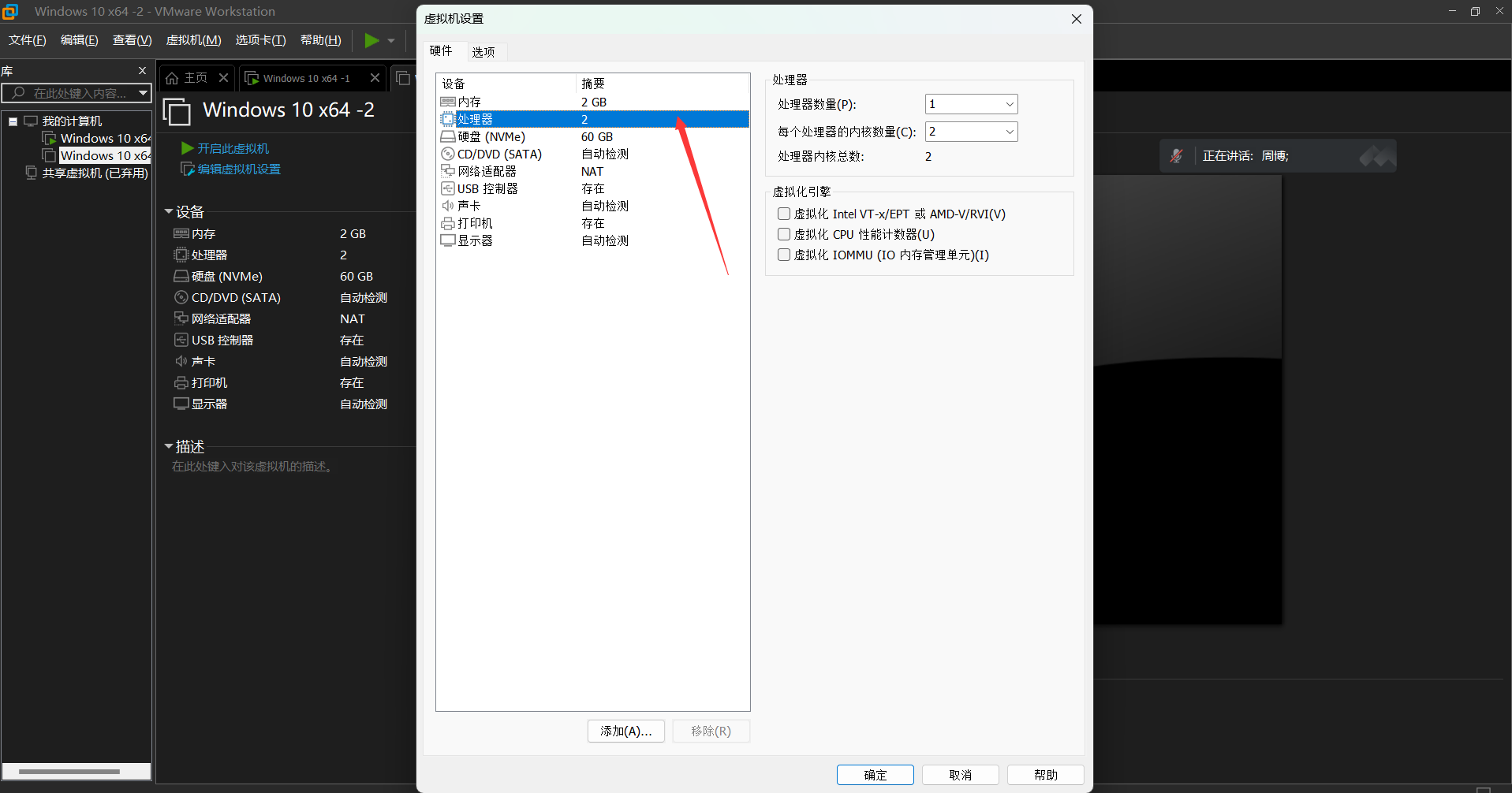Switch to the 选项 tab in settings dialog
The height and width of the screenshot is (793, 1512).
tap(483, 52)
